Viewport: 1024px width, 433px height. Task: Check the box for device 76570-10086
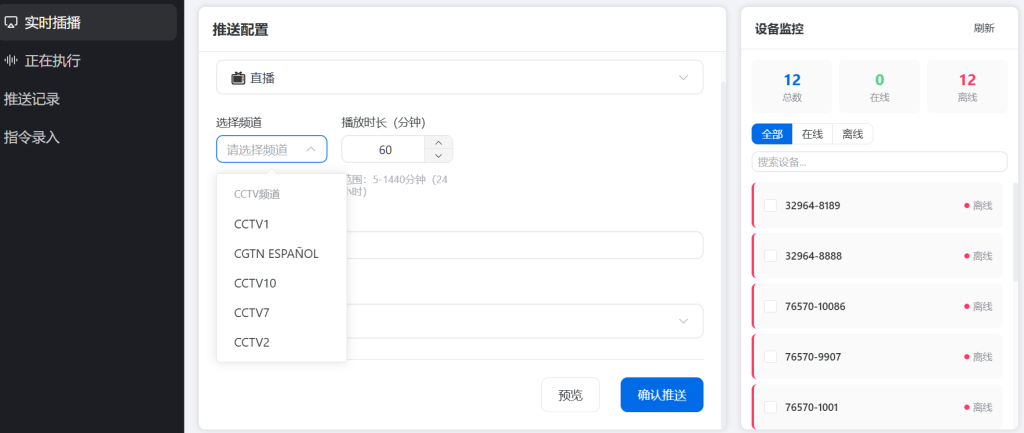coord(770,306)
